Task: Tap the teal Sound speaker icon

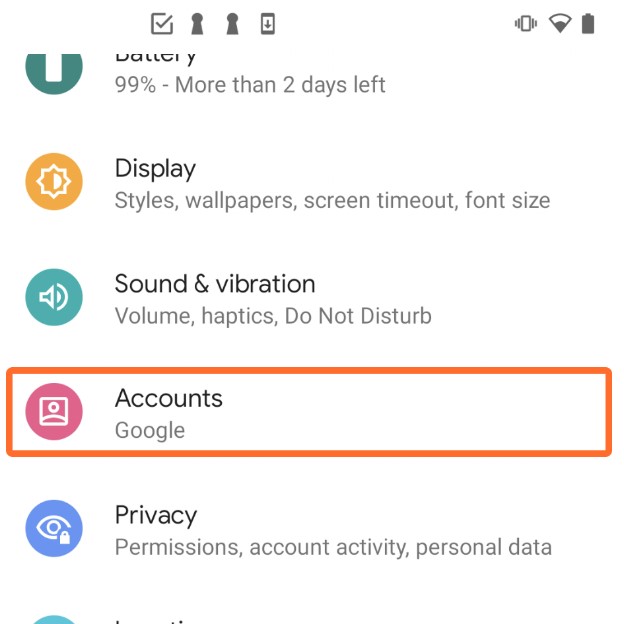Action: [54, 297]
